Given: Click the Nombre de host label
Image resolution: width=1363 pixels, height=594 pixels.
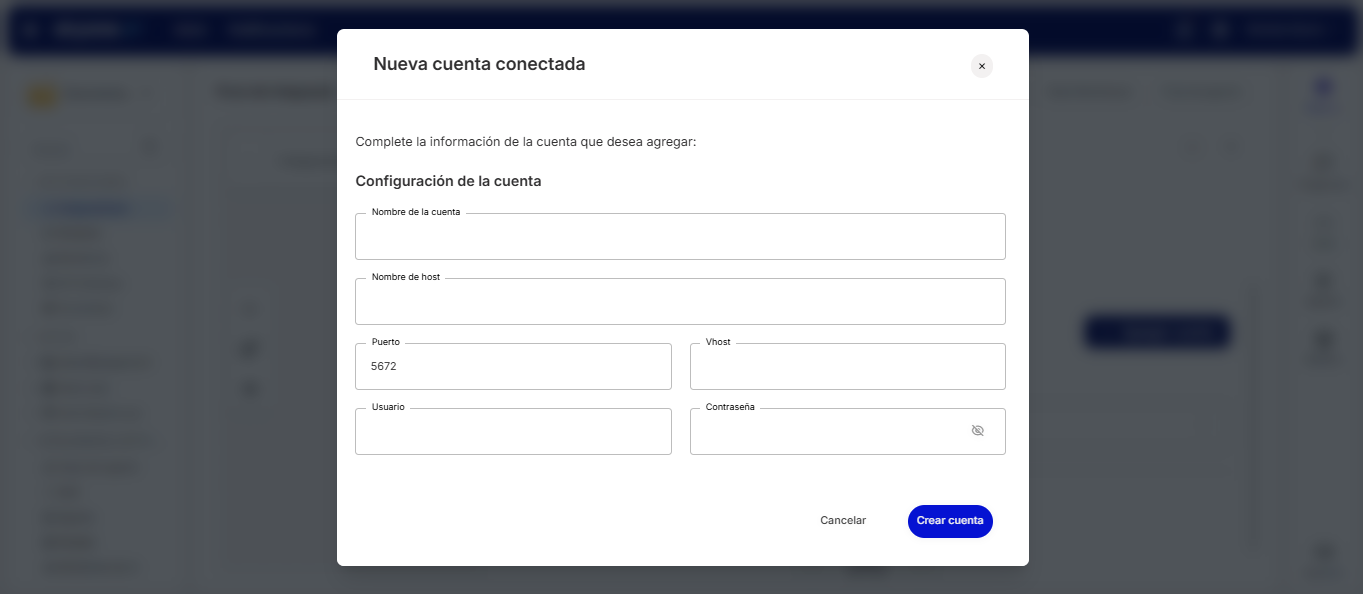Looking at the screenshot, I should coord(405,277).
